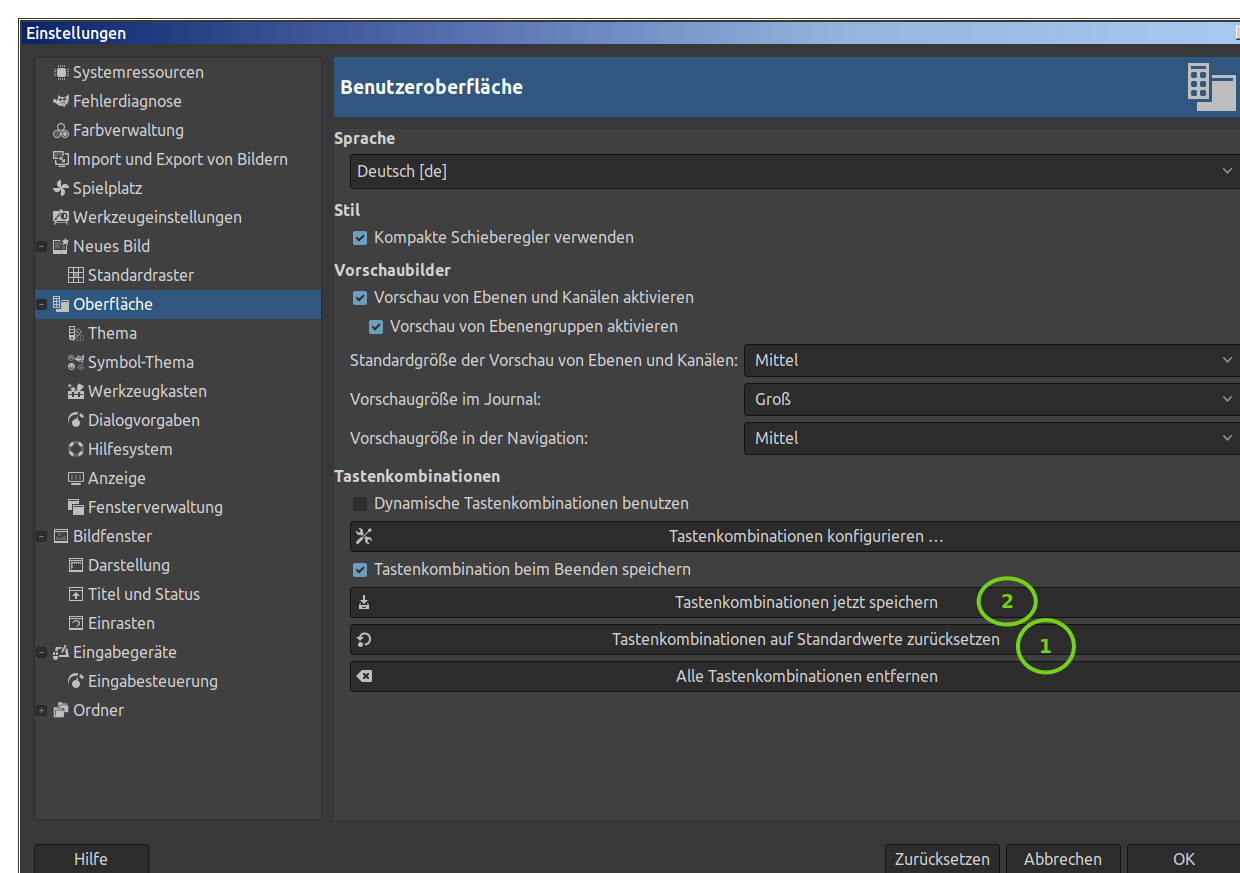Viewport: 1240px width, 873px height.
Task: Toggle Tastenkombination beim Beenden speichern
Action: [361, 570]
